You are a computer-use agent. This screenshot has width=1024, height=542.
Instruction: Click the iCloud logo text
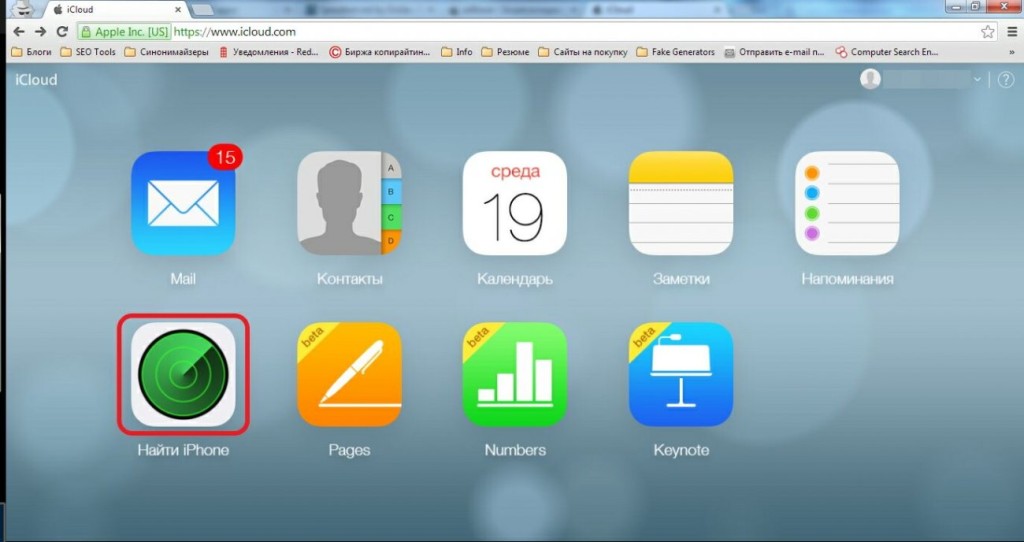[36, 80]
